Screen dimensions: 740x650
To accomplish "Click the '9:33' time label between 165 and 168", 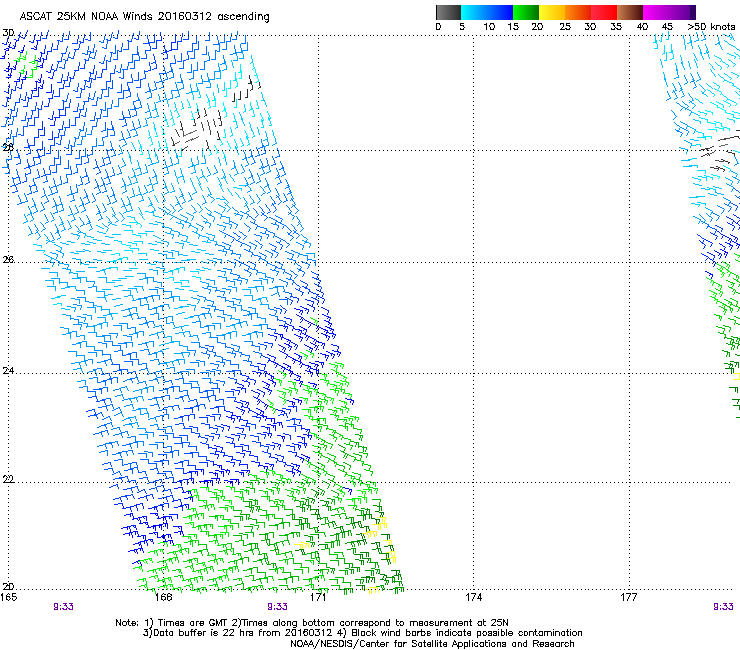I will pos(63,607).
